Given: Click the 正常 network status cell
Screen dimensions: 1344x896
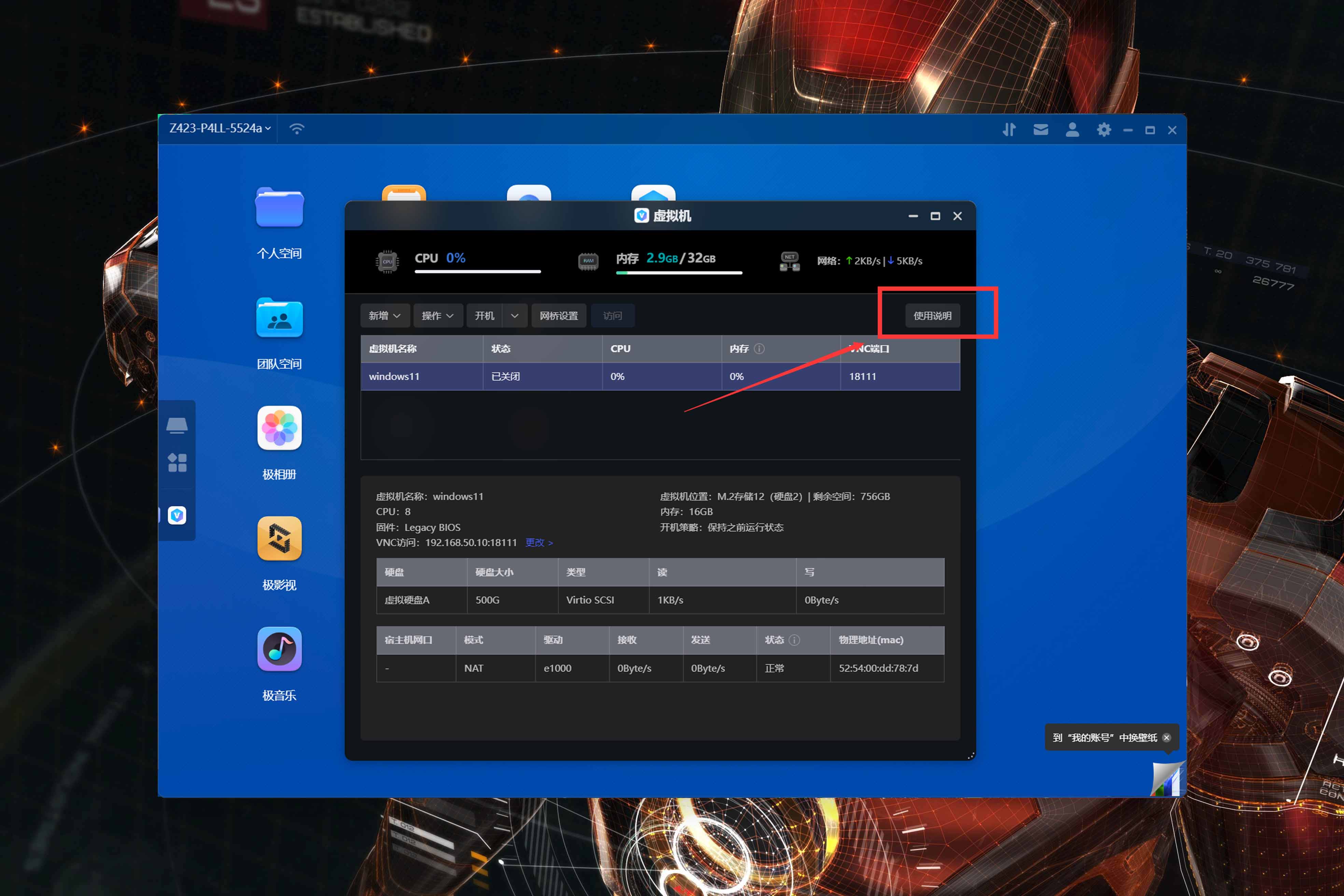Looking at the screenshot, I should coord(794,668).
